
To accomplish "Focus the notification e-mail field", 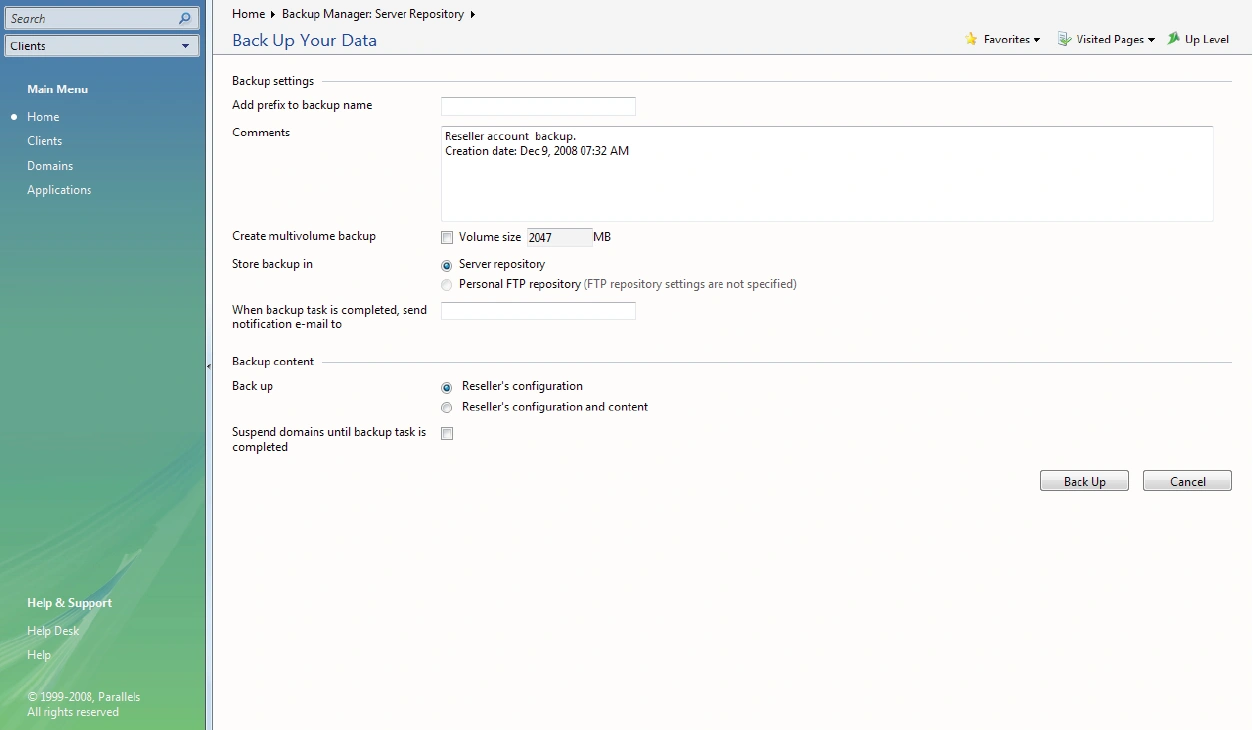I will (x=538, y=311).
